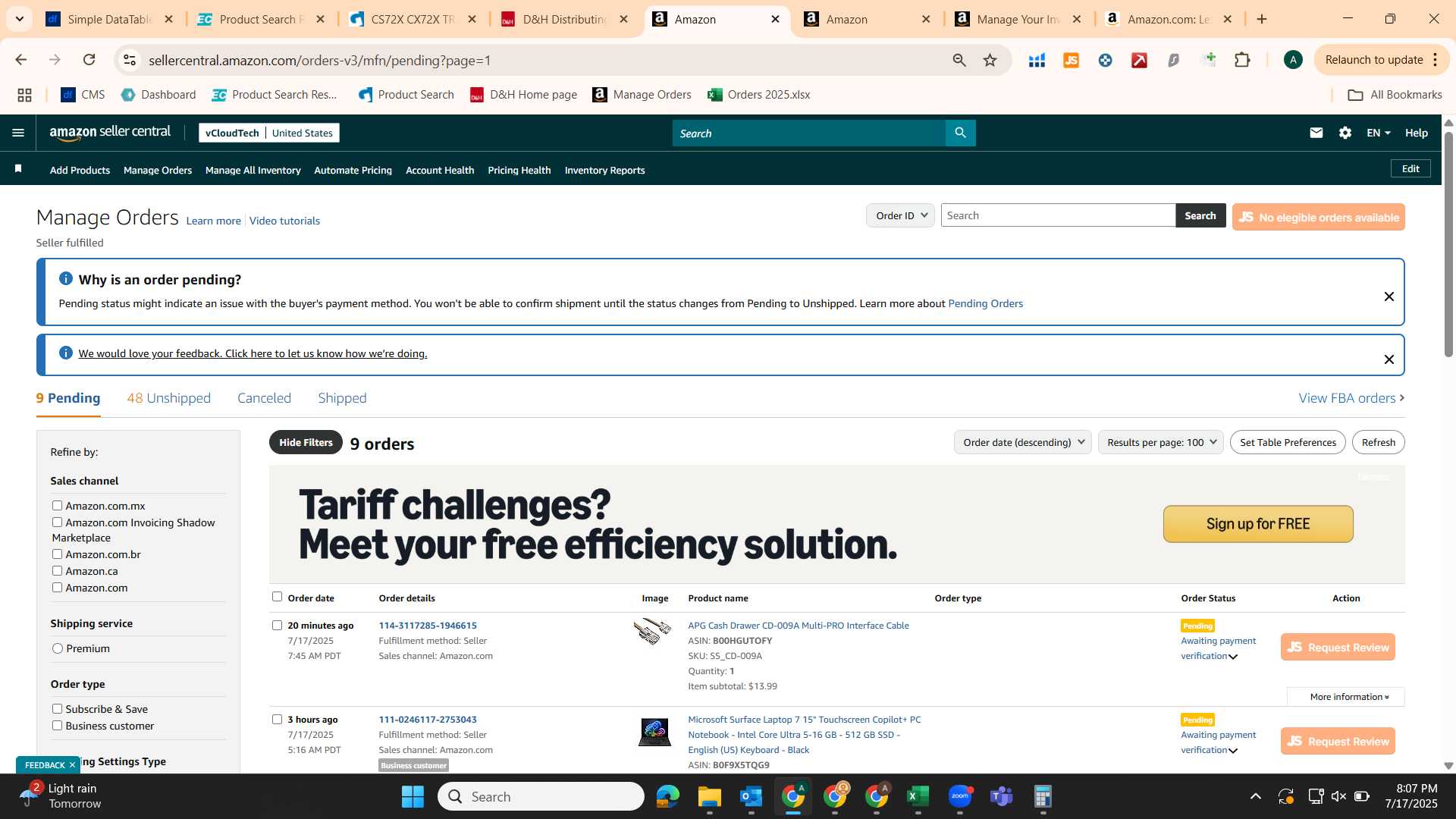Click the APG Cash Drawer cable thumbnail
This screenshot has width=1456, height=819.
click(x=652, y=631)
